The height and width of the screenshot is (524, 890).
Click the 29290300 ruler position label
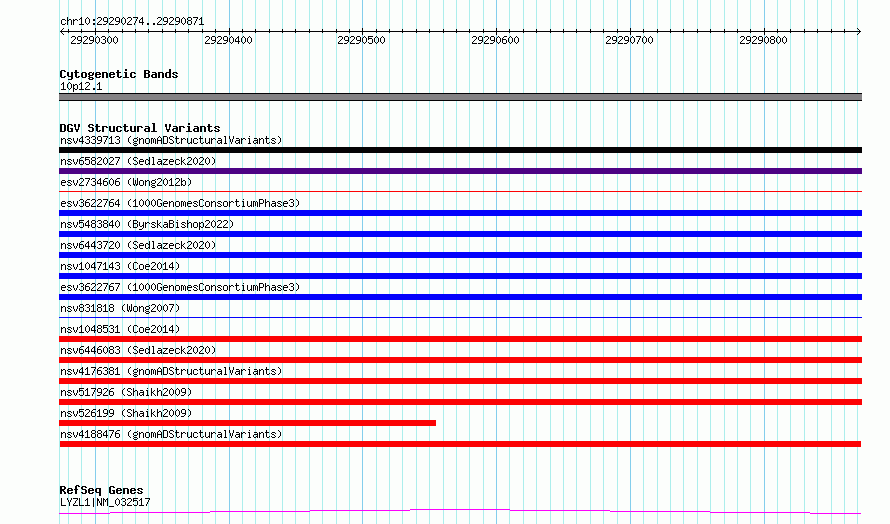coord(94,40)
